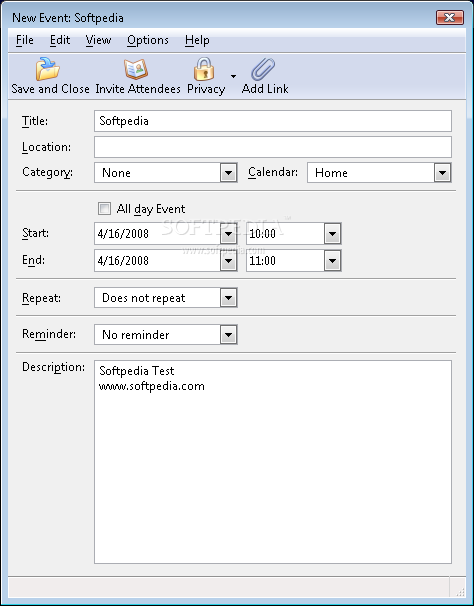Click the "www.softpedia.com" line in Description
This screenshot has height=606, width=474.
pyautogui.click(x=152, y=386)
